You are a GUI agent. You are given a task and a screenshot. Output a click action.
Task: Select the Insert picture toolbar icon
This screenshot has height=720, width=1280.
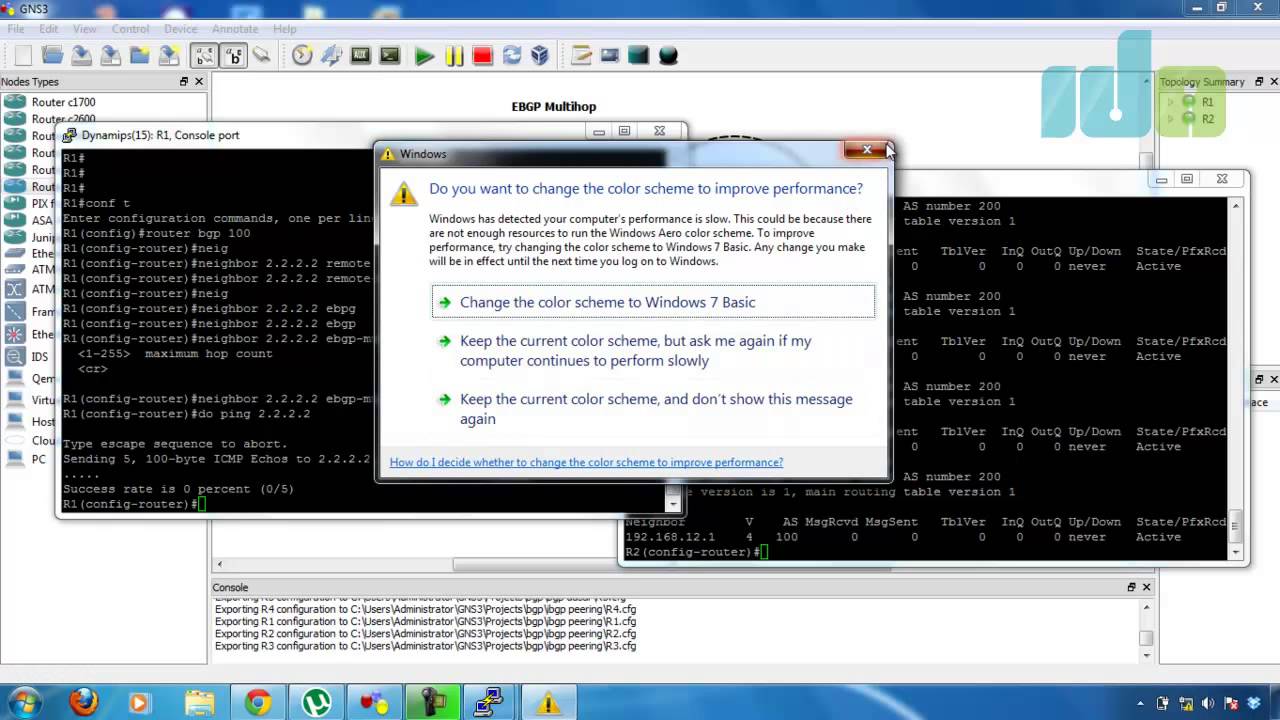609,56
